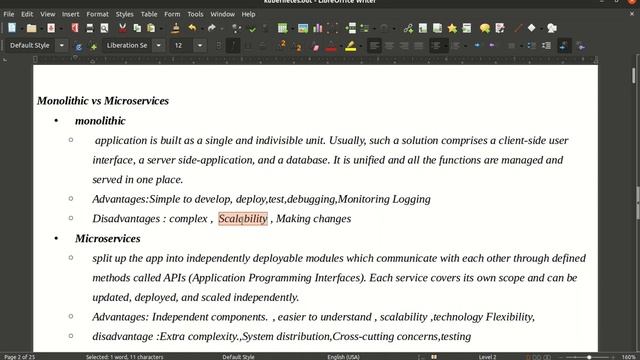Expand the Paragraph Style dropdown
Screen dimensions: 640x360
62,45
